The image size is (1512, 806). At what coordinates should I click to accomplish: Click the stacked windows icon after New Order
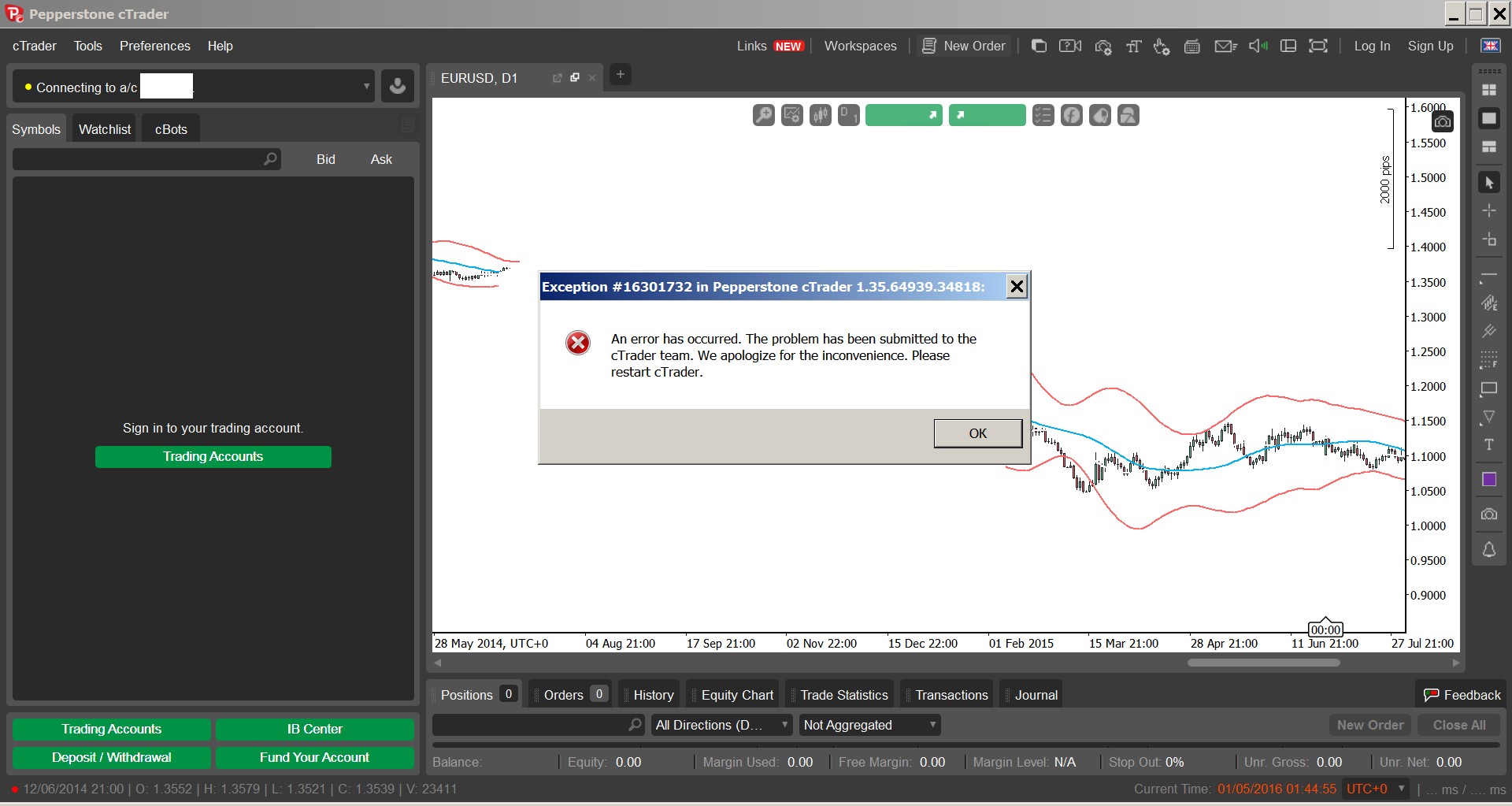[x=1039, y=46]
